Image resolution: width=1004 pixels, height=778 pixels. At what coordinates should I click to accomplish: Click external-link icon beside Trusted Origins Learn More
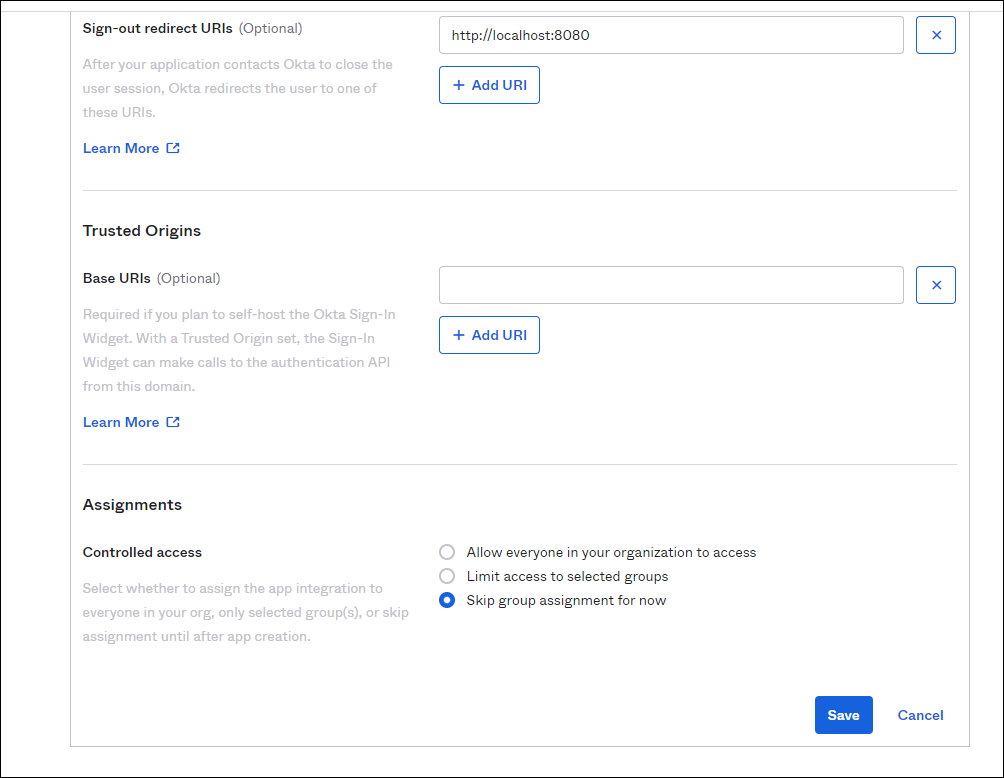173,422
